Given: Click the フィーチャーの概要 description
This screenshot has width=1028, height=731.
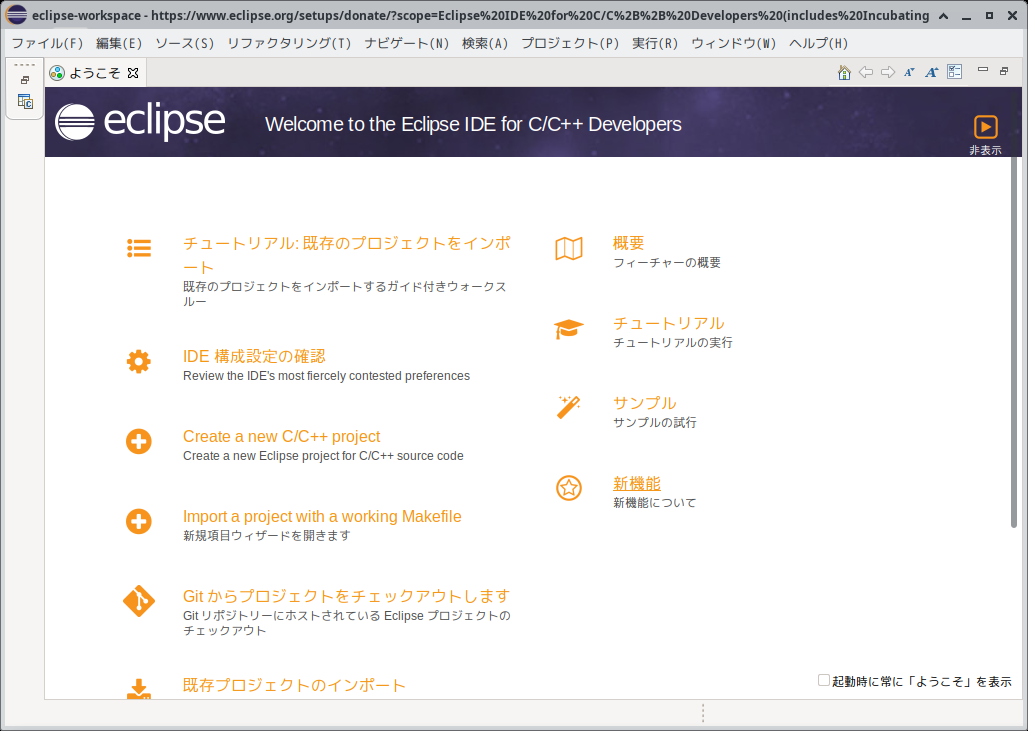Looking at the screenshot, I should [x=667, y=263].
